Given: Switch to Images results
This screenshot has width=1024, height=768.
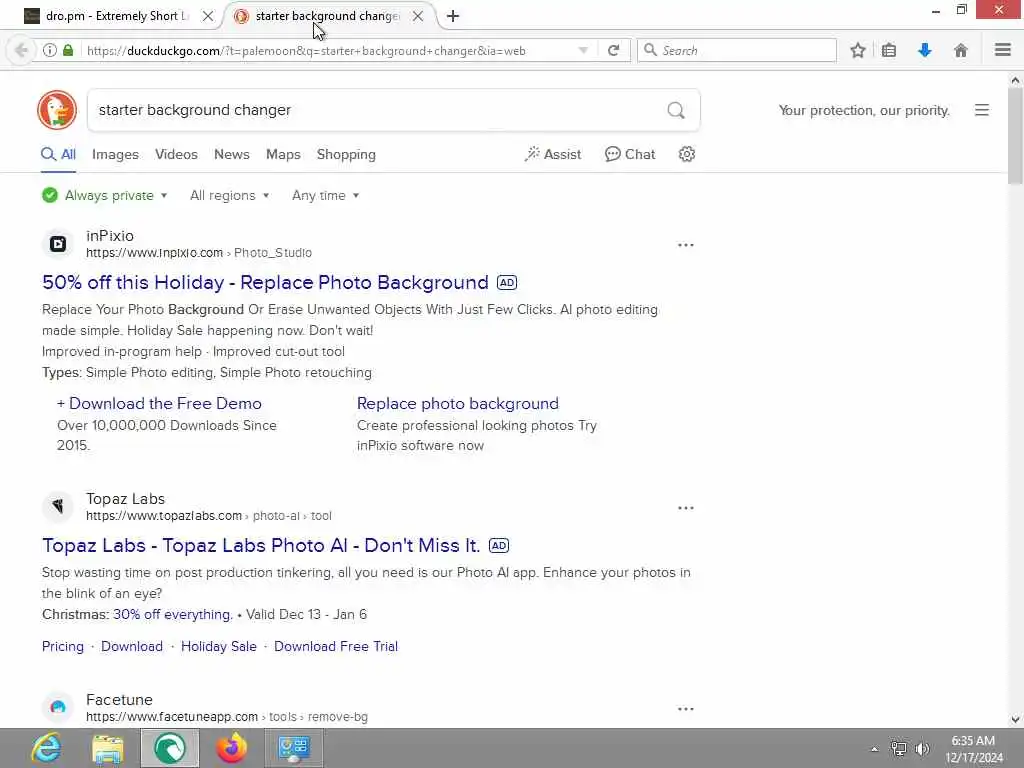Looking at the screenshot, I should (x=115, y=154).
